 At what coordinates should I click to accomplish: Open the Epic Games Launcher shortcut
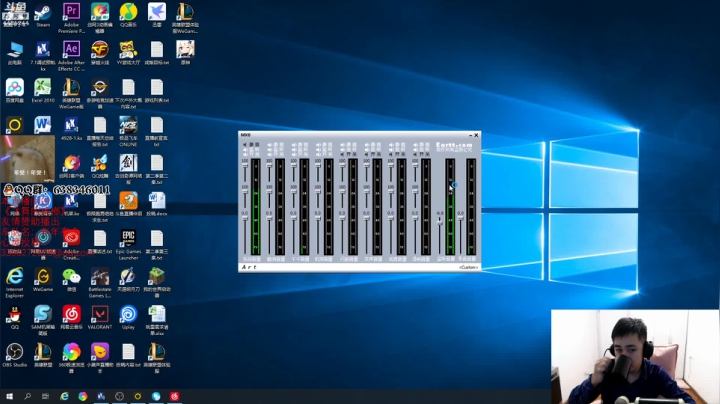(128, 245)
